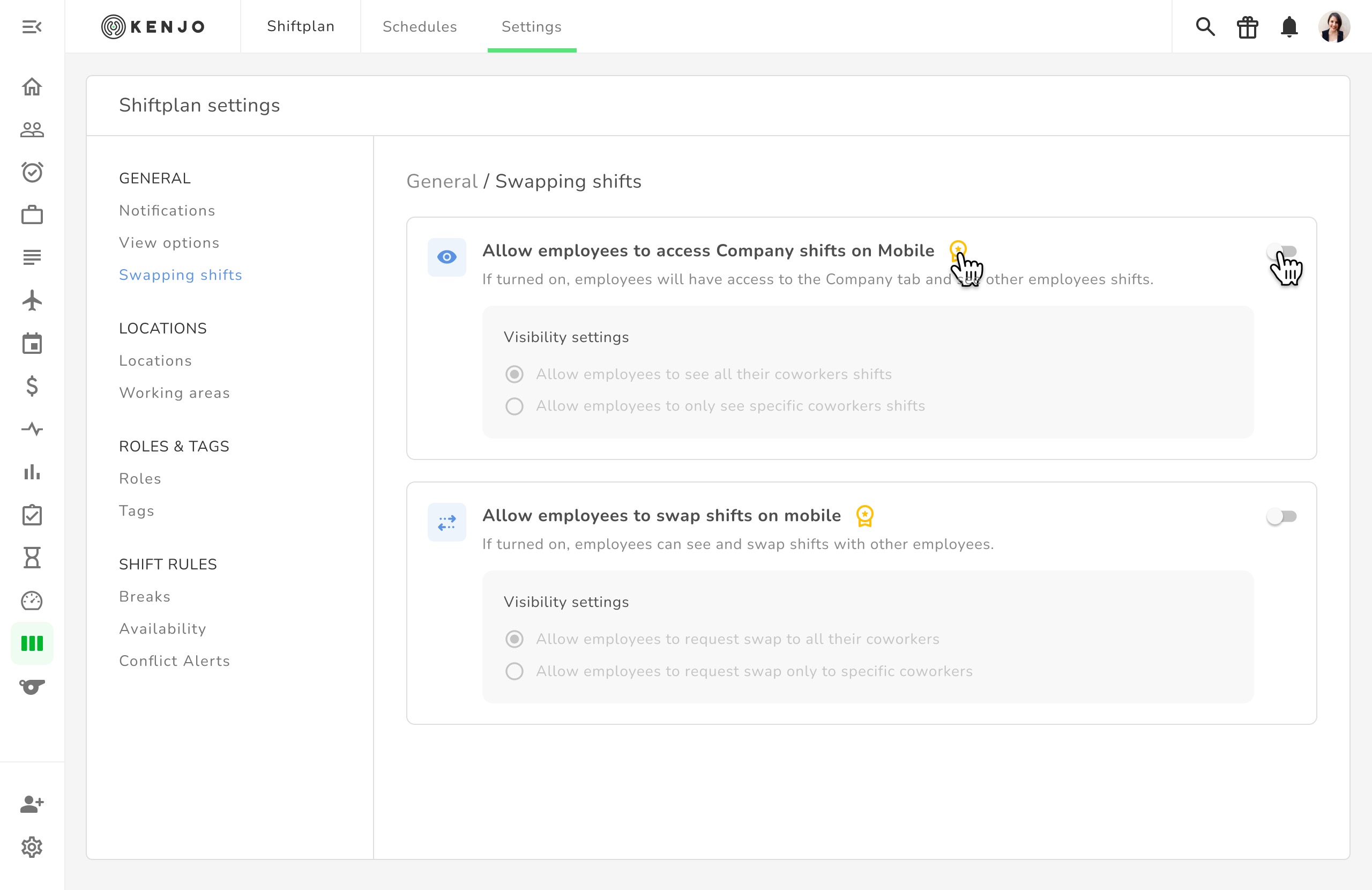
Task: Open the gear settings icon
Action: (x=32, y=847)
